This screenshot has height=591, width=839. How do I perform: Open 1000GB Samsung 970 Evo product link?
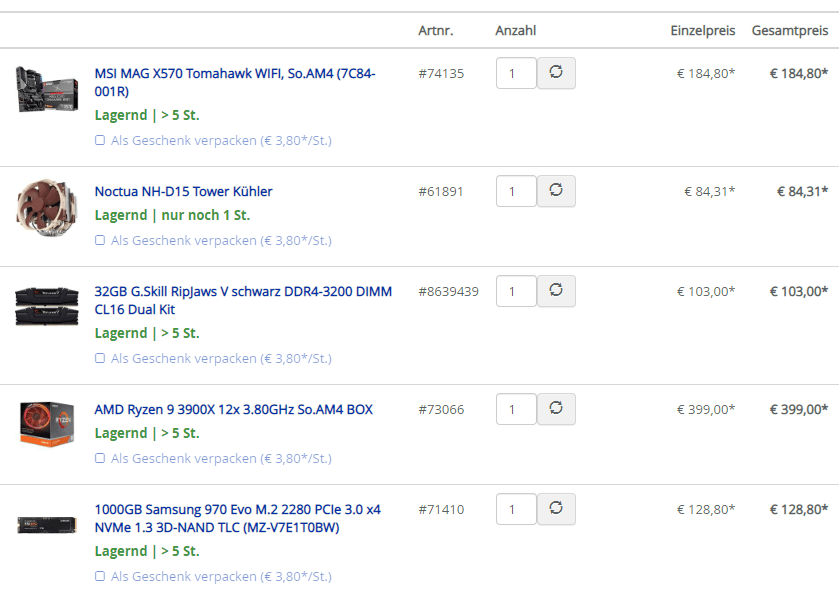tap(238, 518)
